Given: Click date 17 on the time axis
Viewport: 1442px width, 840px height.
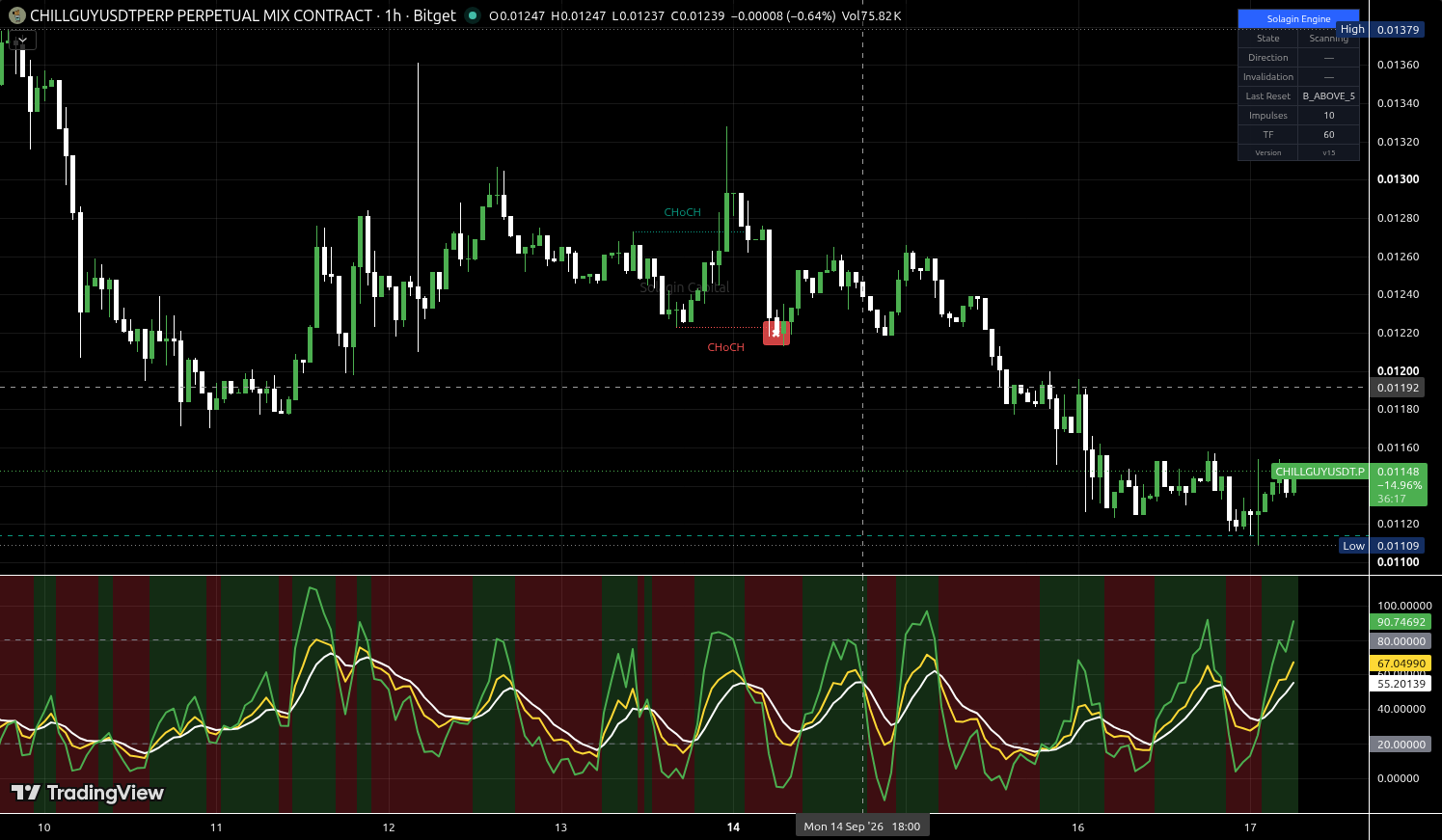Looking at the screenshot, I should 1251,827.
